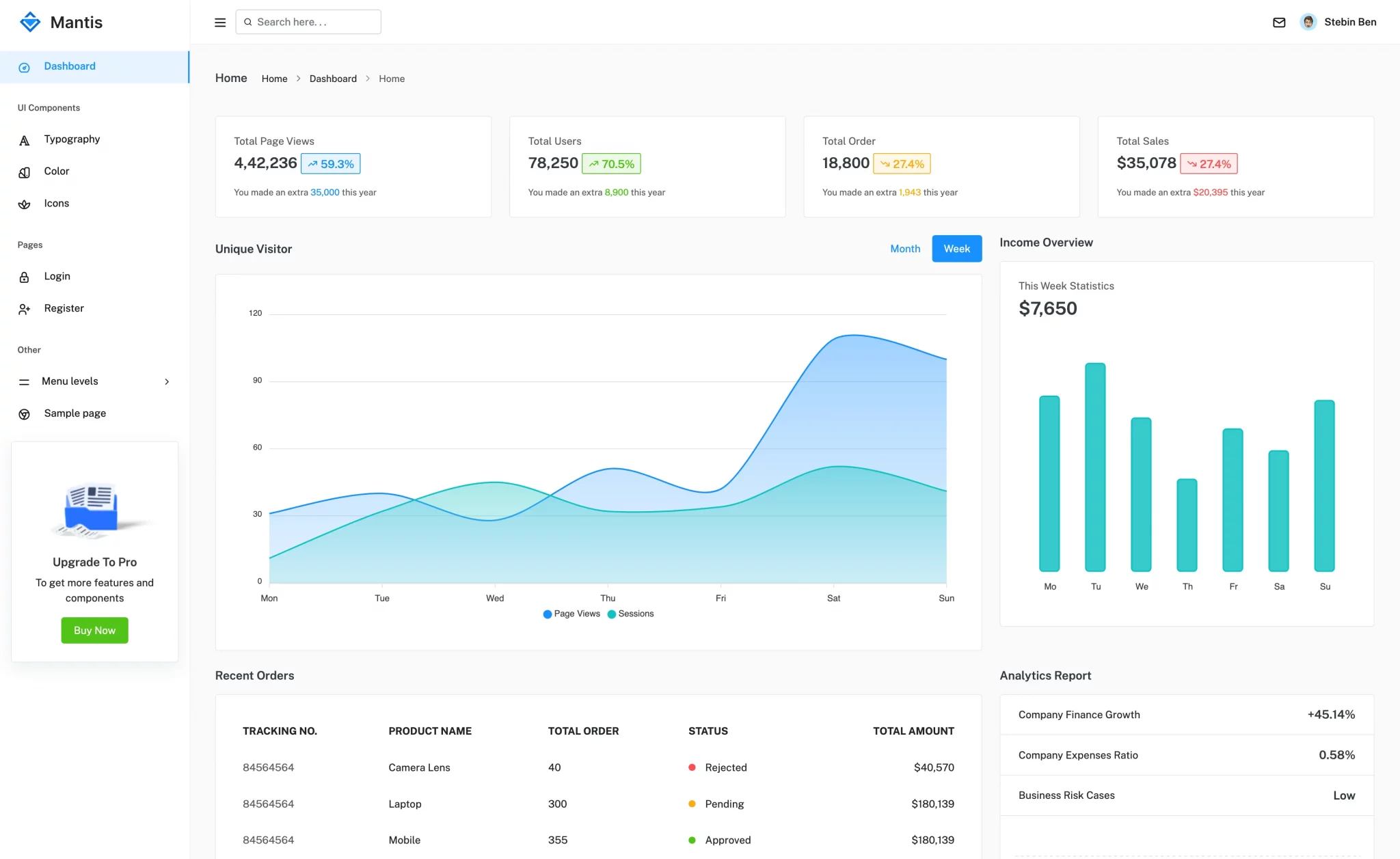The height and width of the screenshot is (859, 1400).
Task: Select the Typography component icon
Action: [25, 139]
